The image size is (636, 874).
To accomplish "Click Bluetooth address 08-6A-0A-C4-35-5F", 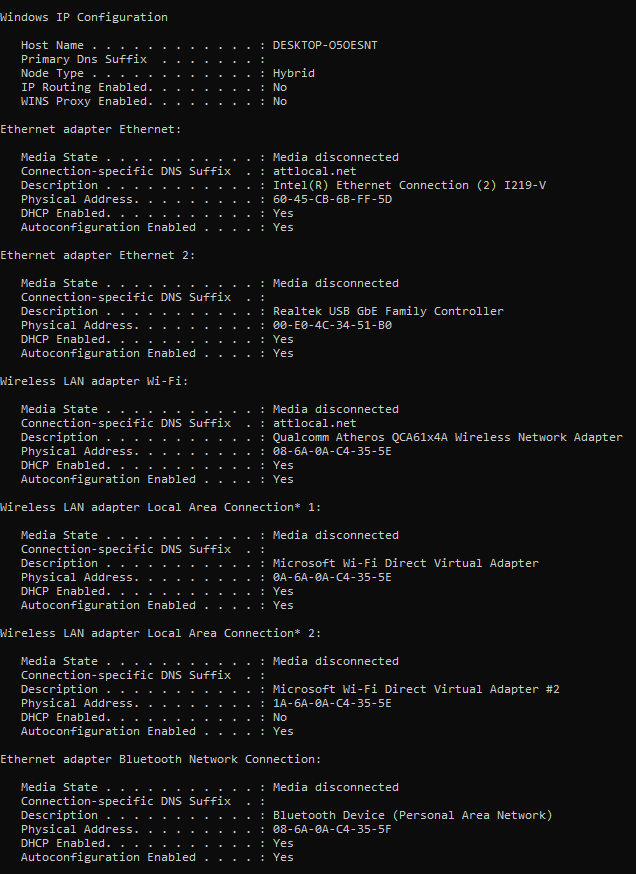I will pos(332,829).
